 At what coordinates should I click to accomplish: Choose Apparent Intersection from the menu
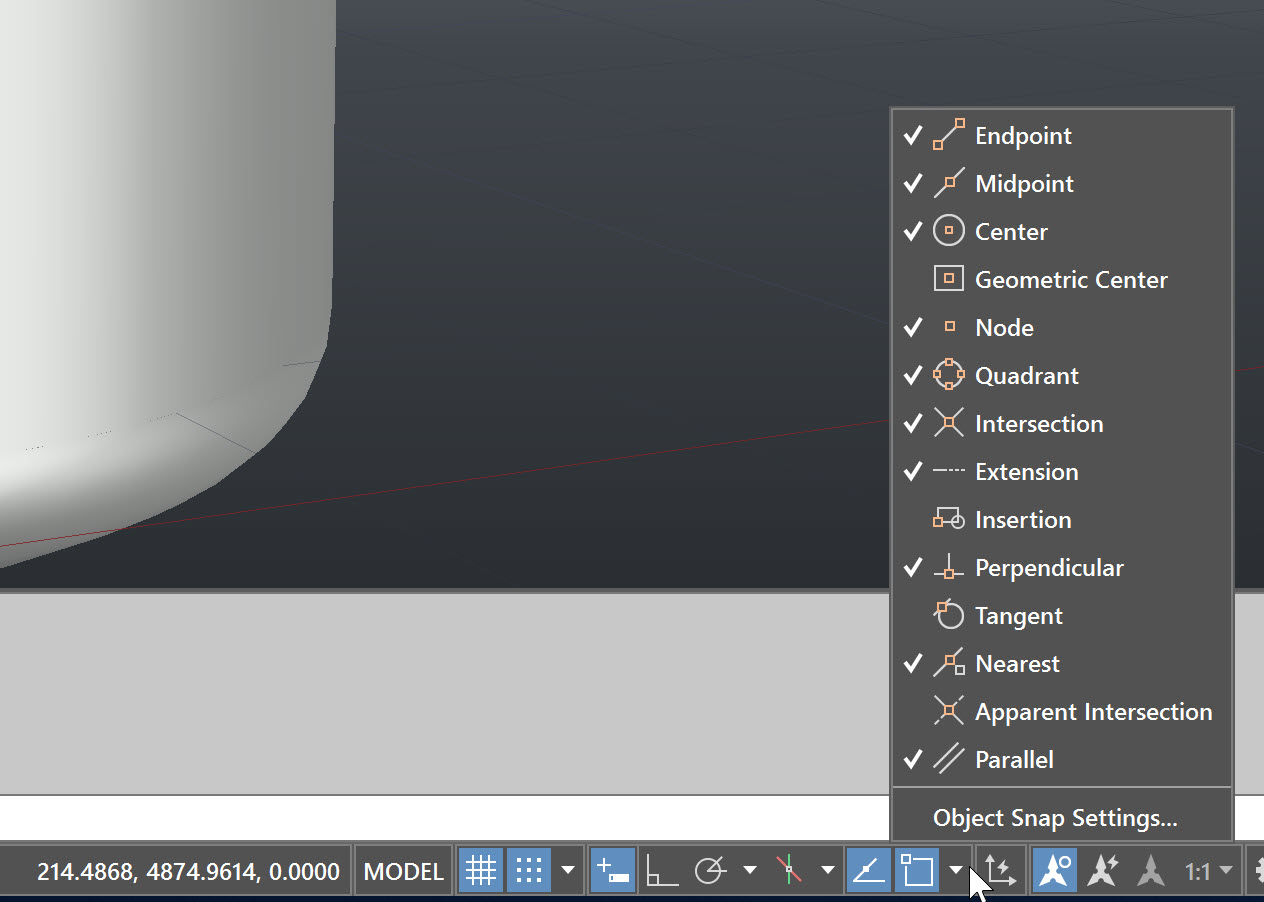(1092, 711)
